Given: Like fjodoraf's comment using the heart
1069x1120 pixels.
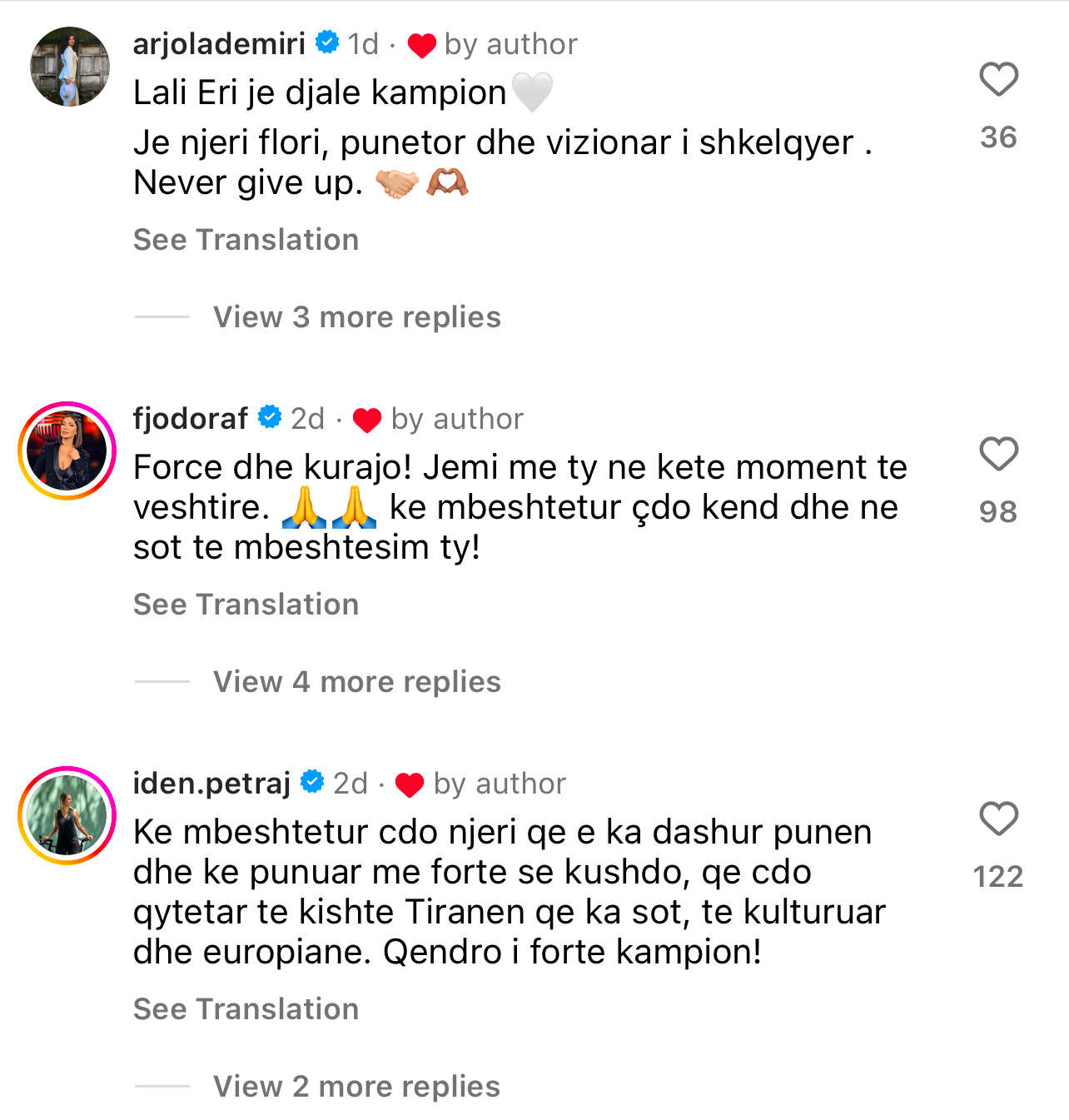Looking at the screenshot, I should click(998, 455).
